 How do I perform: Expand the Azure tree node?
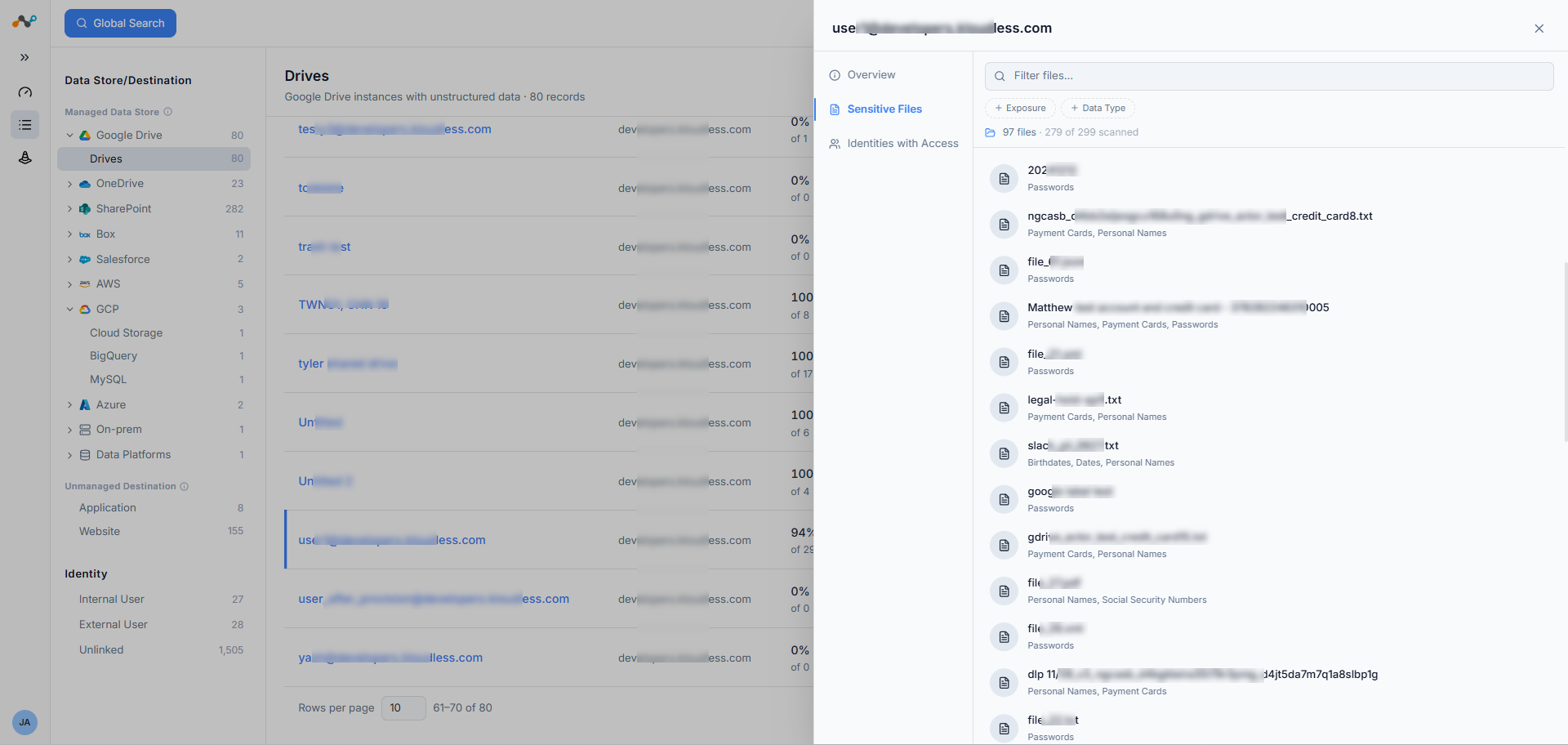(x=69, y=405)
